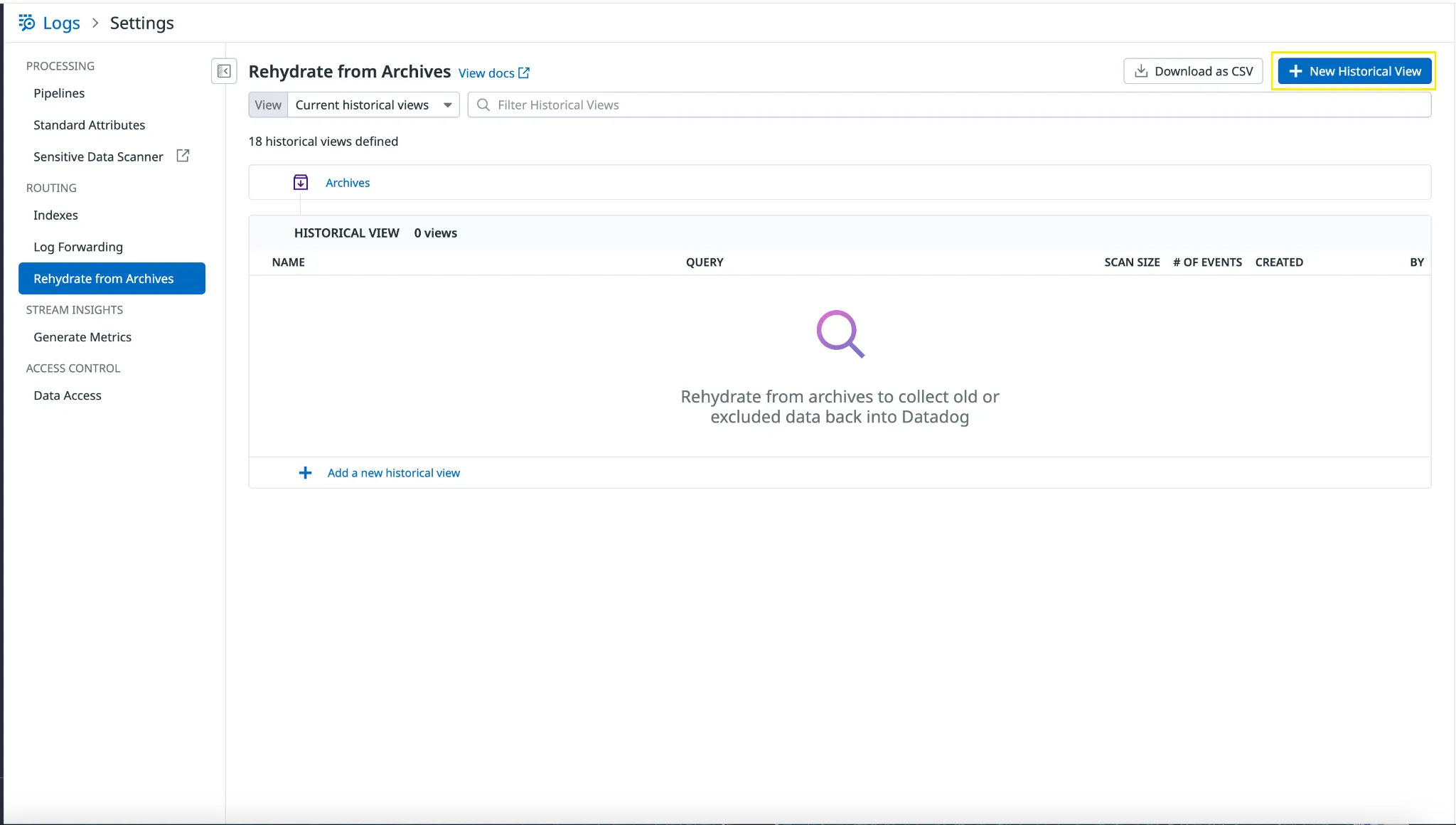The height and width of the screenshot is (825, 1456).
Task: Click the Logs magnifier icon in breadcrumb
Action: pyautogui.click(x=27, y=23)
